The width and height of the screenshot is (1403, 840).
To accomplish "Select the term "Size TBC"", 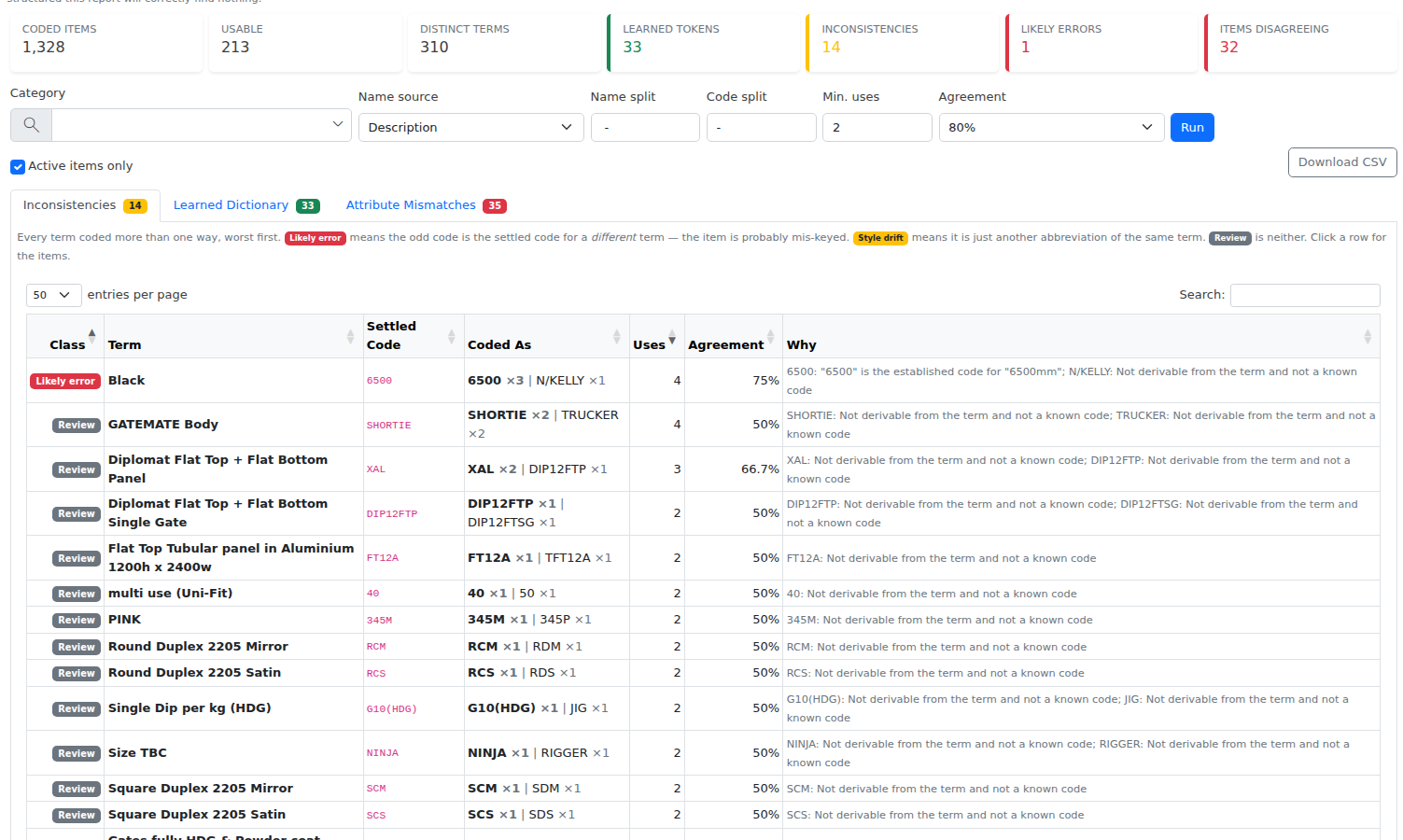I will (137, 753).
